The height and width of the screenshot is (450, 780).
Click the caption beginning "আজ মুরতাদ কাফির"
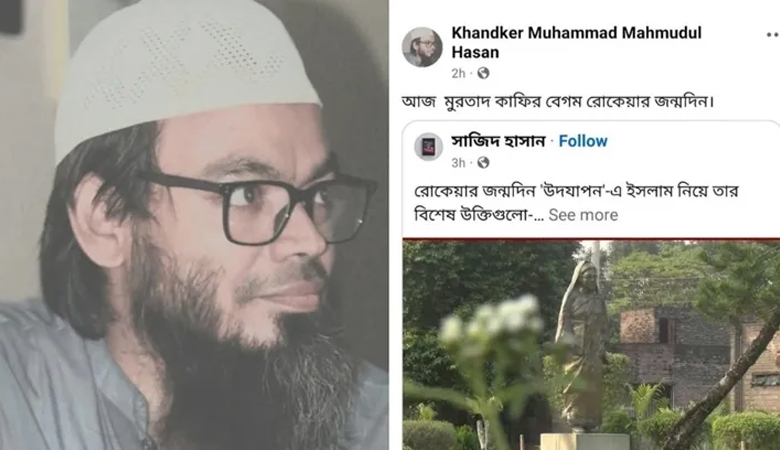coord(558,102)
